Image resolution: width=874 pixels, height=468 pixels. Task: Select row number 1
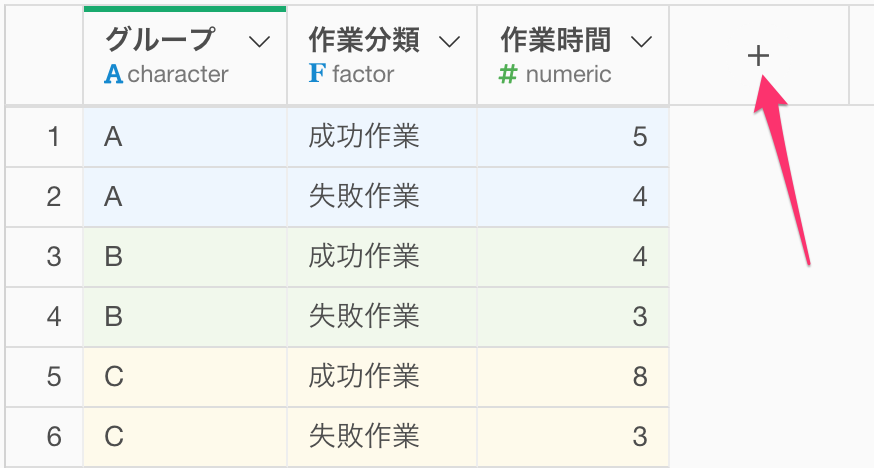(54, 136)
